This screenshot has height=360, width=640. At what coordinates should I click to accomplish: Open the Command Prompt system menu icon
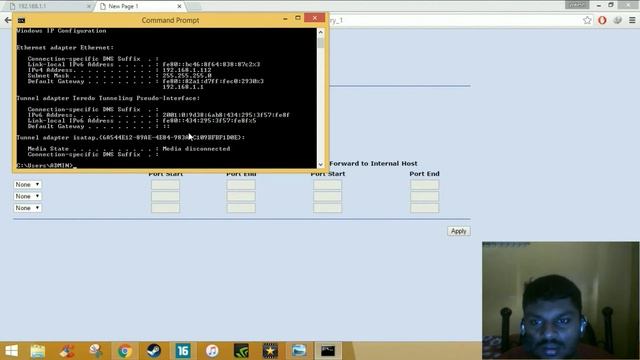pos(21,20)
